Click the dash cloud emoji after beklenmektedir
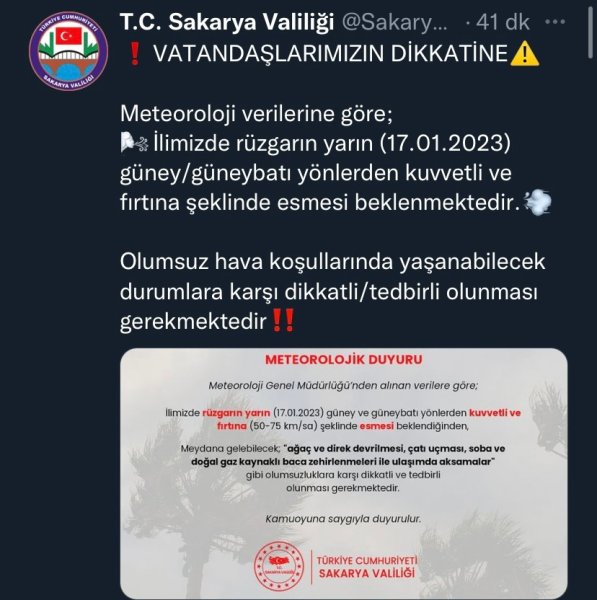Screen dimensions: 597x600 (x=538, y=202)
